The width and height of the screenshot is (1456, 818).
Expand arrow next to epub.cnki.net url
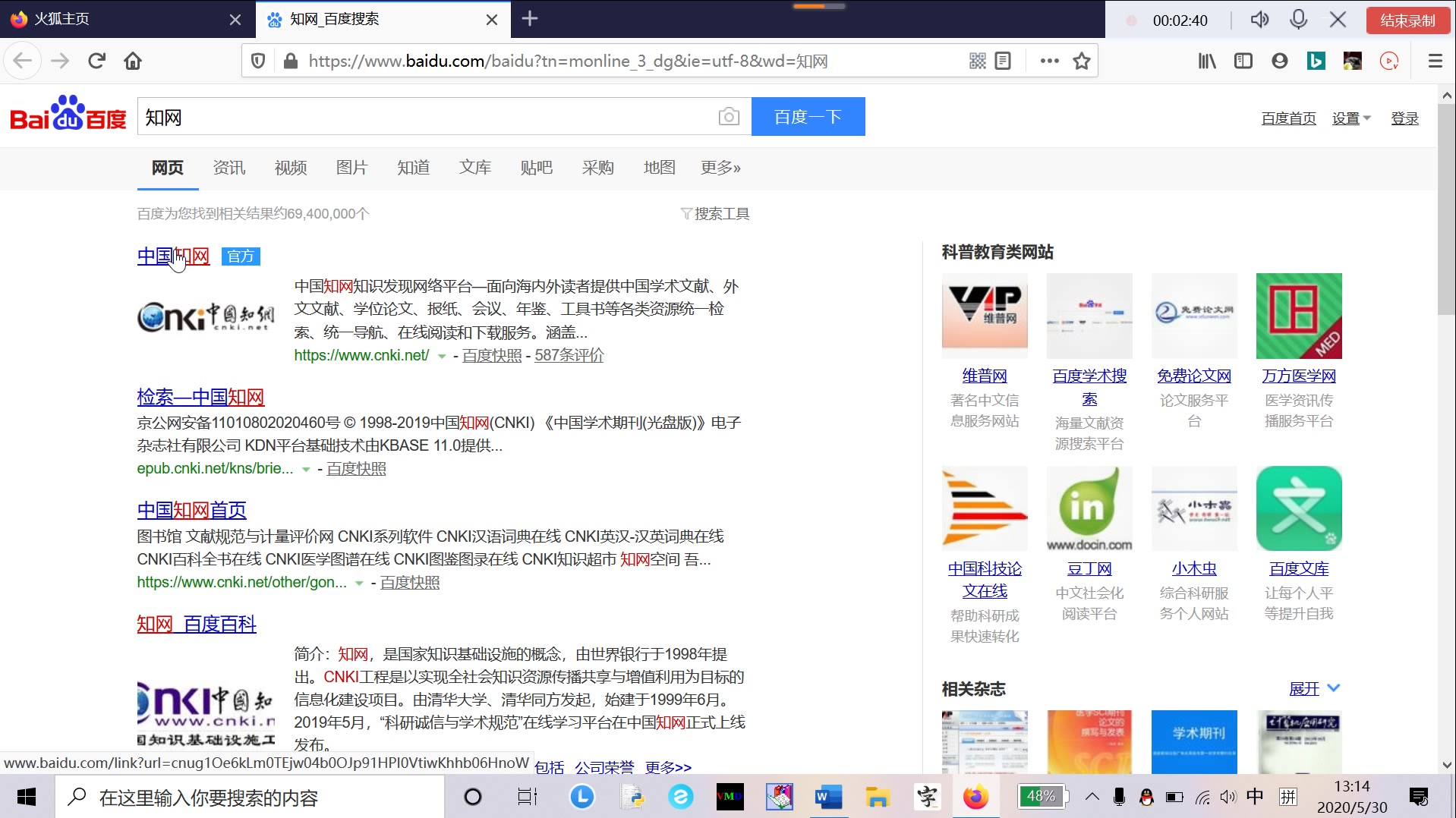(306, 470)
